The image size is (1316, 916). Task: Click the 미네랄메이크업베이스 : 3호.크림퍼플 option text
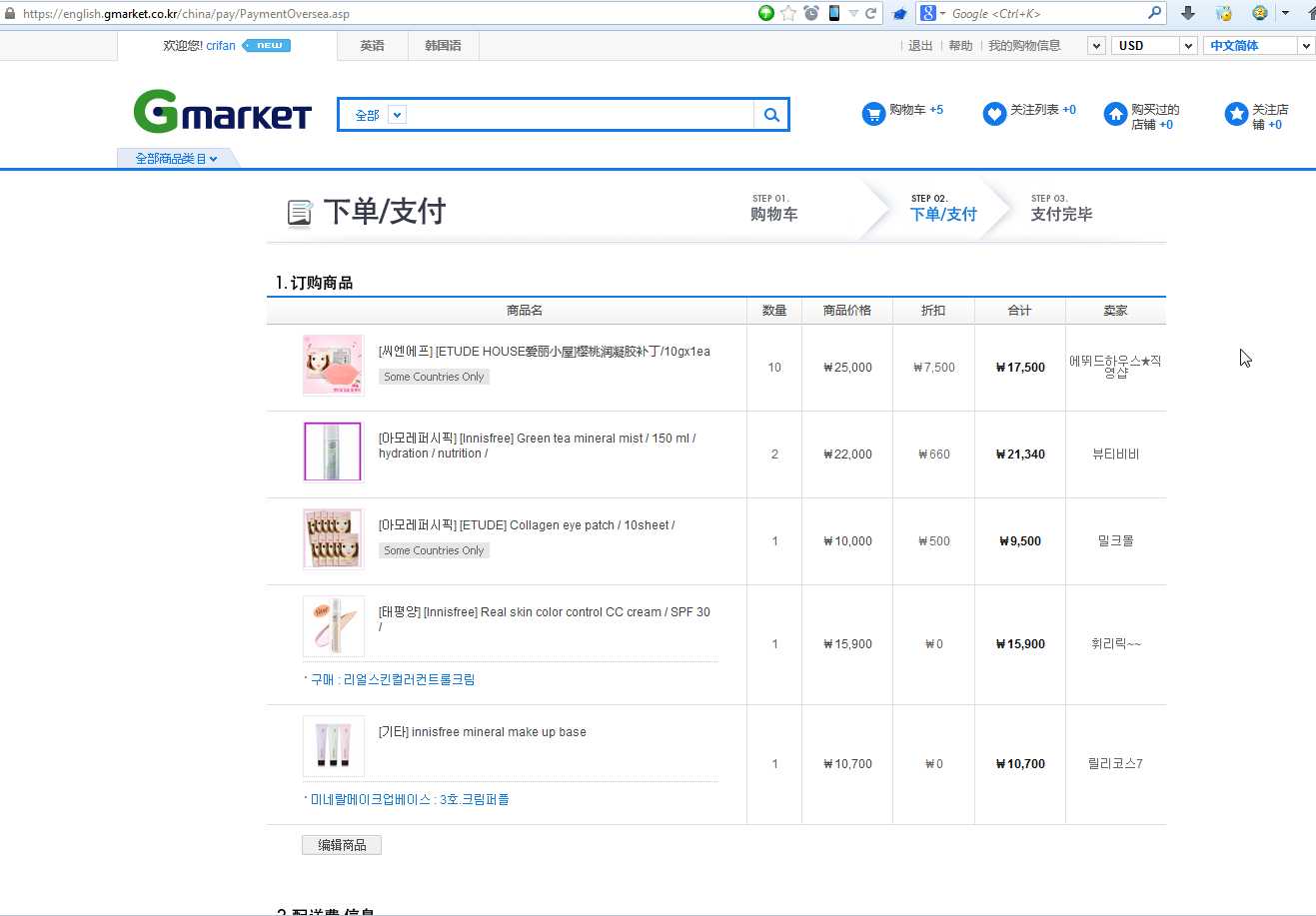pyautogui.click(x=410, y=799)
